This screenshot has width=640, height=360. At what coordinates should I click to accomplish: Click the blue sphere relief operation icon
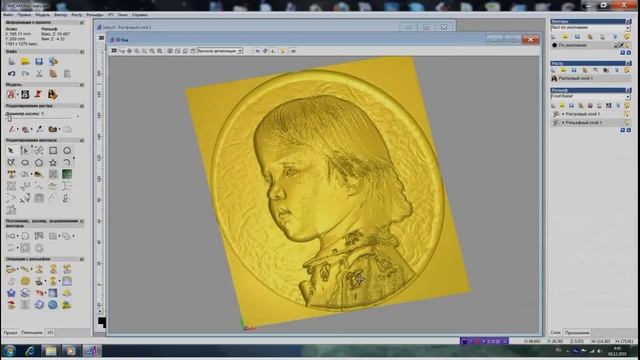point(53,304)
